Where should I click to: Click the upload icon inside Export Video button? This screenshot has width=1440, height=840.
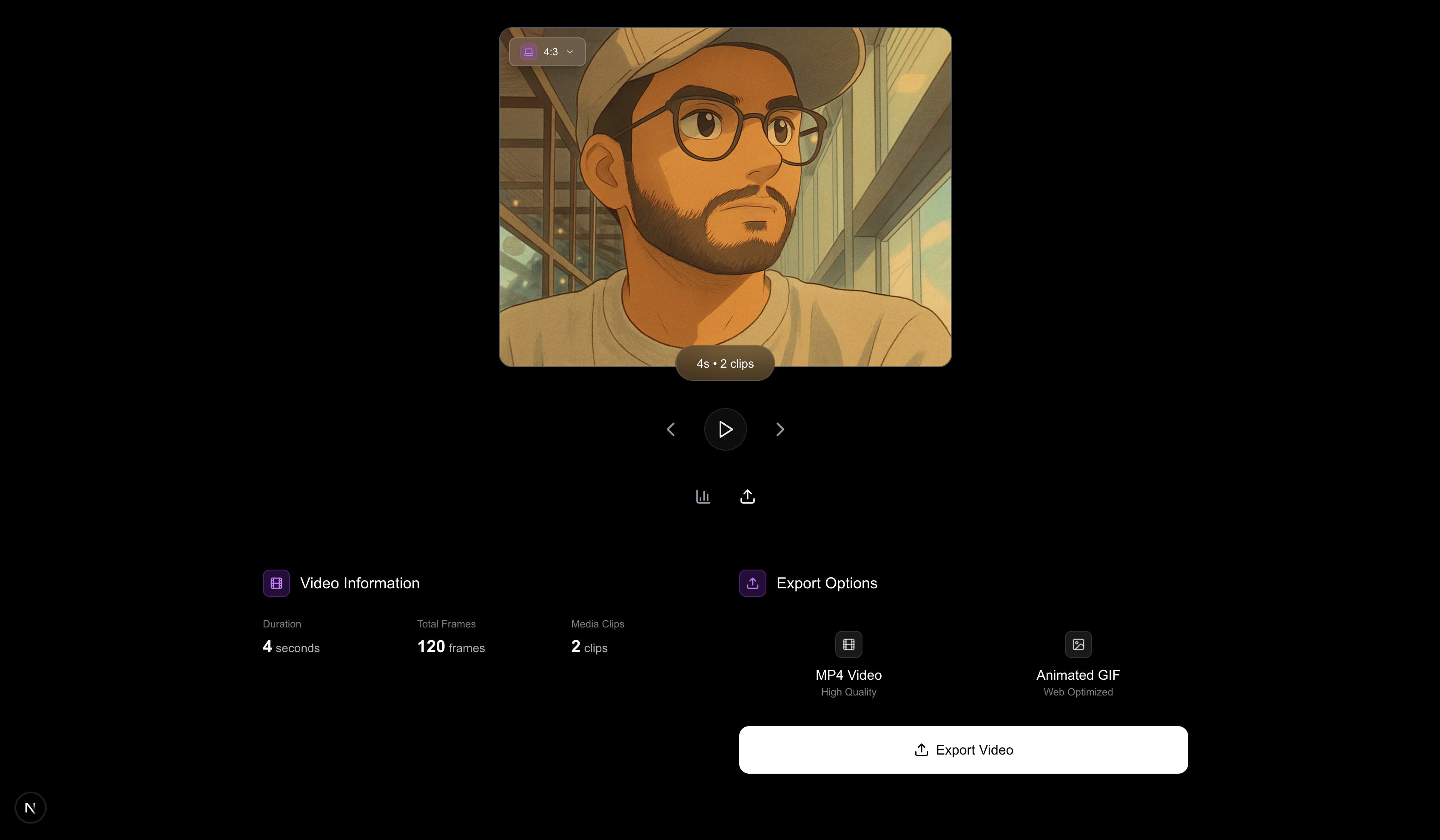pyautogui.click(x=921, y=750)
